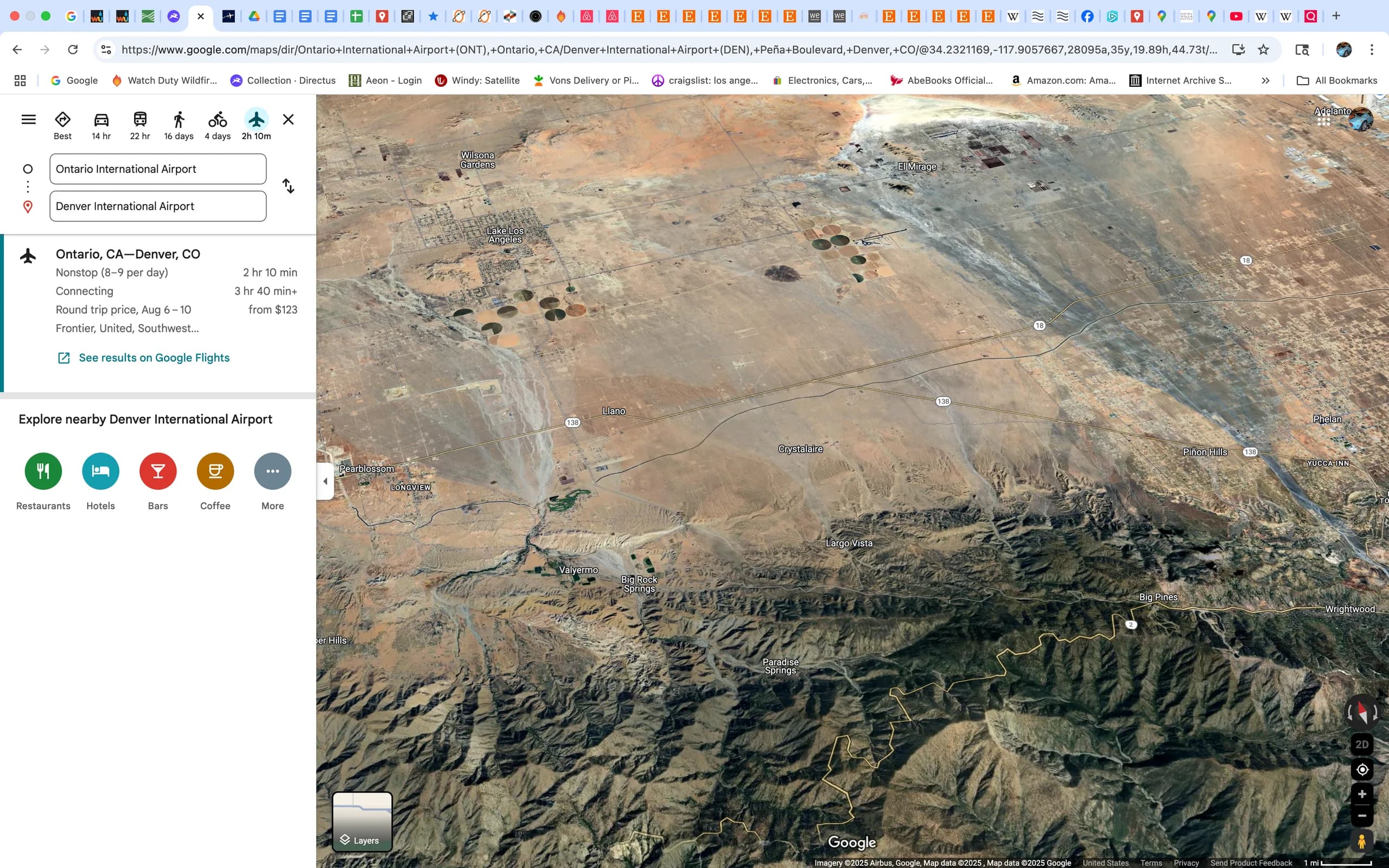The height and width of the screenshot is (868, 1389).
Task: Zoom in on the map
Action: coord(1361,795)
